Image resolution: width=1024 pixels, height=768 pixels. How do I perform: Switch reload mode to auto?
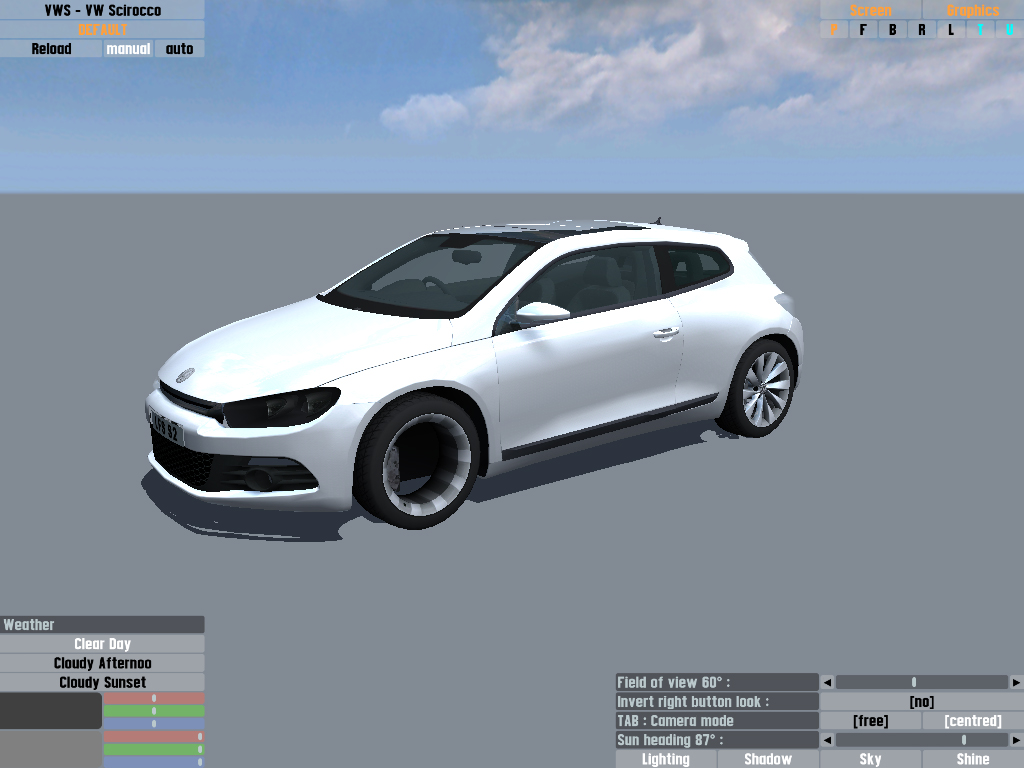(180, 49)
